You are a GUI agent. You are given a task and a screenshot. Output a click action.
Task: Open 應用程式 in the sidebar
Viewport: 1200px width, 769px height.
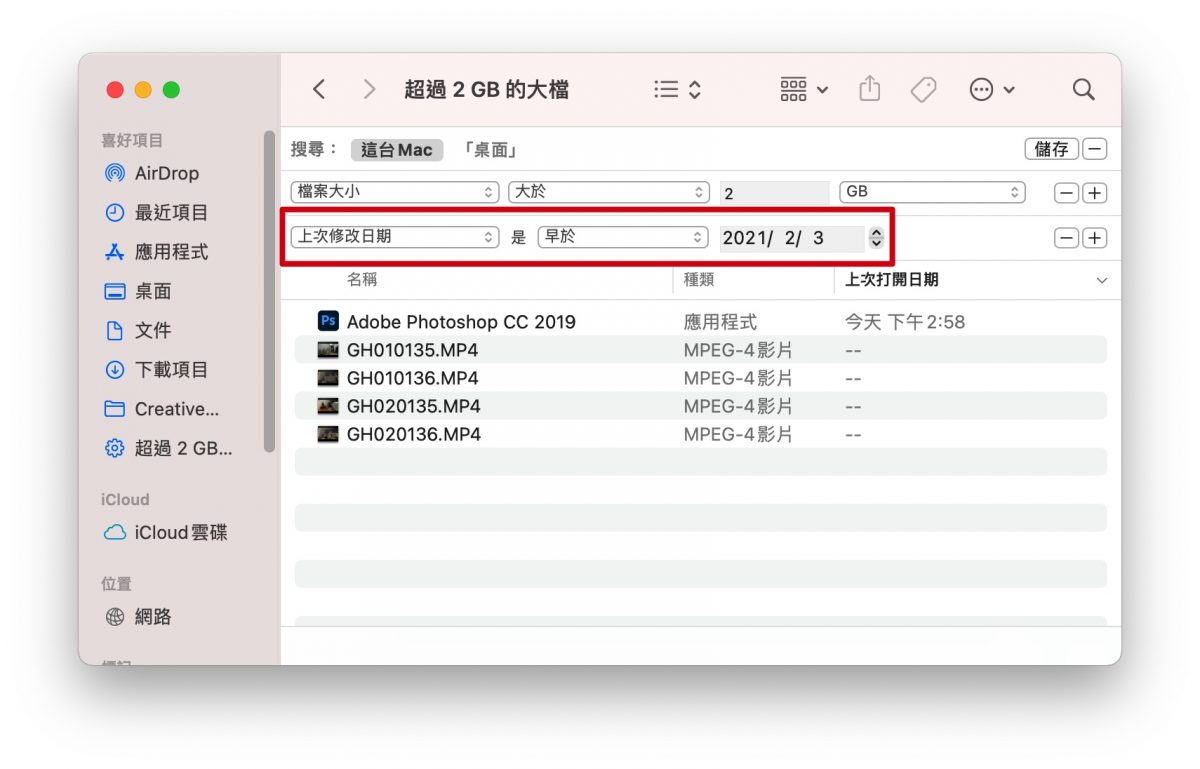(157, 252)
